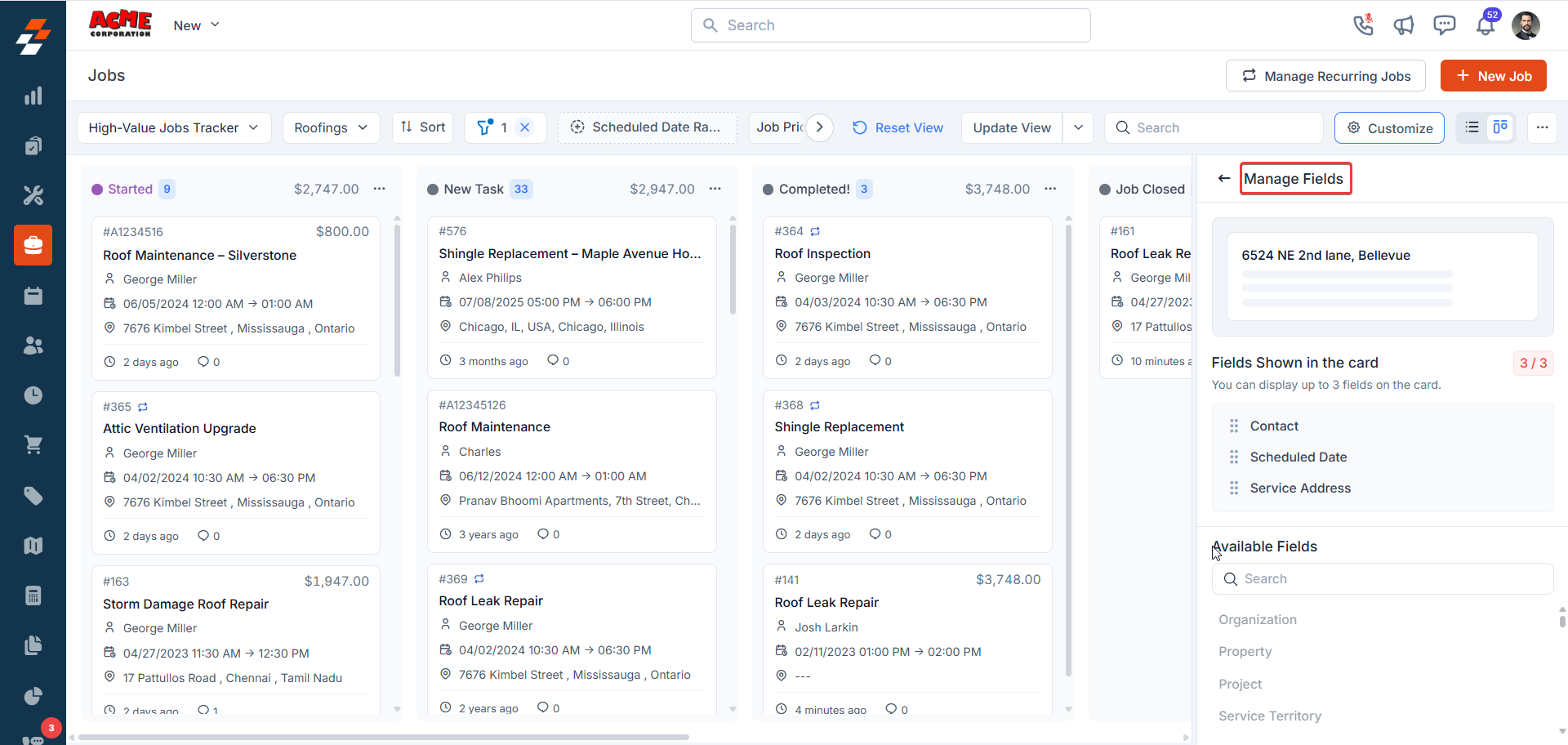
Task: Open the calendar sidebar icon
Action: pos(33,296)
